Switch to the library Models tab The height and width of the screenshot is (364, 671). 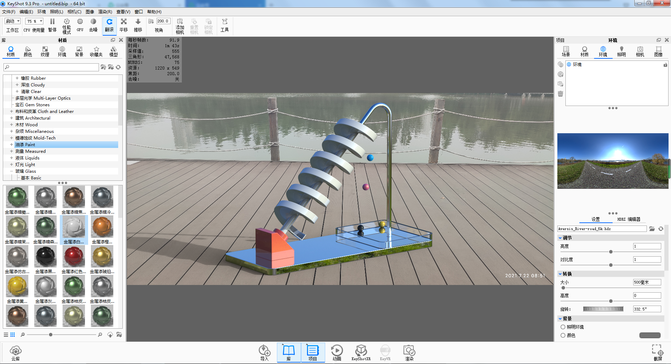pyautogui.click(x=113, y=51)
